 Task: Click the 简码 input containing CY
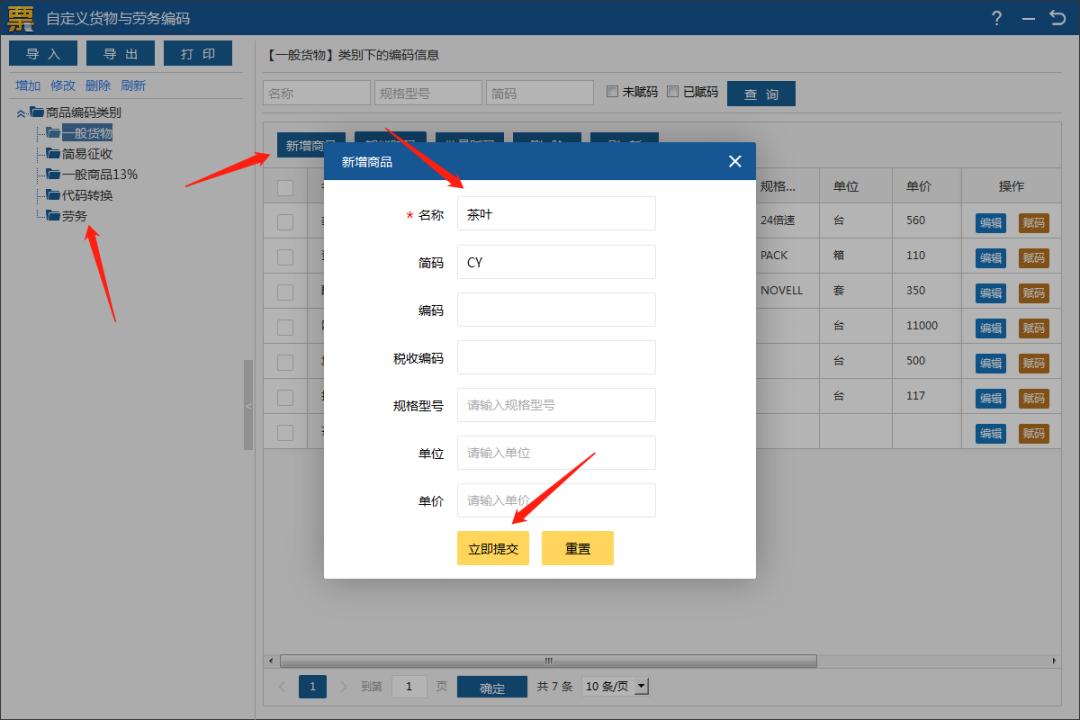556,261
